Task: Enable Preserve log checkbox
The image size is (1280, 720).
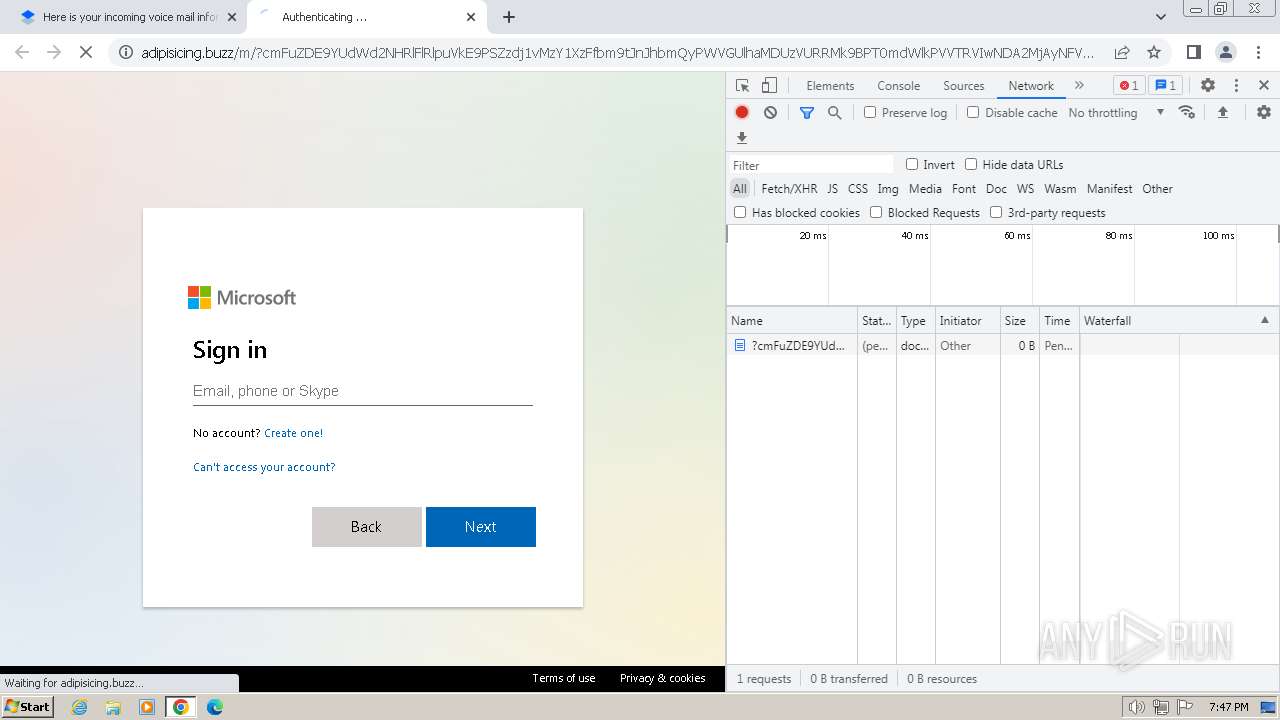Action: 870,112
